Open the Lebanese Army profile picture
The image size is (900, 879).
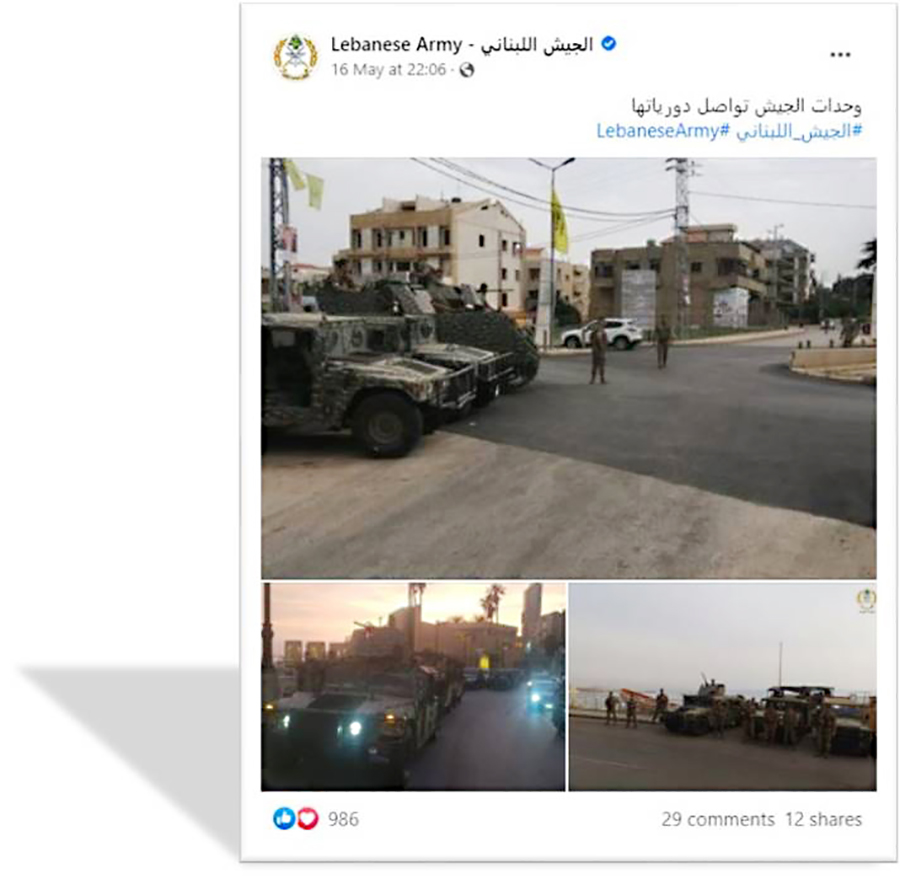pyautogui.click(x=295, y=56)
